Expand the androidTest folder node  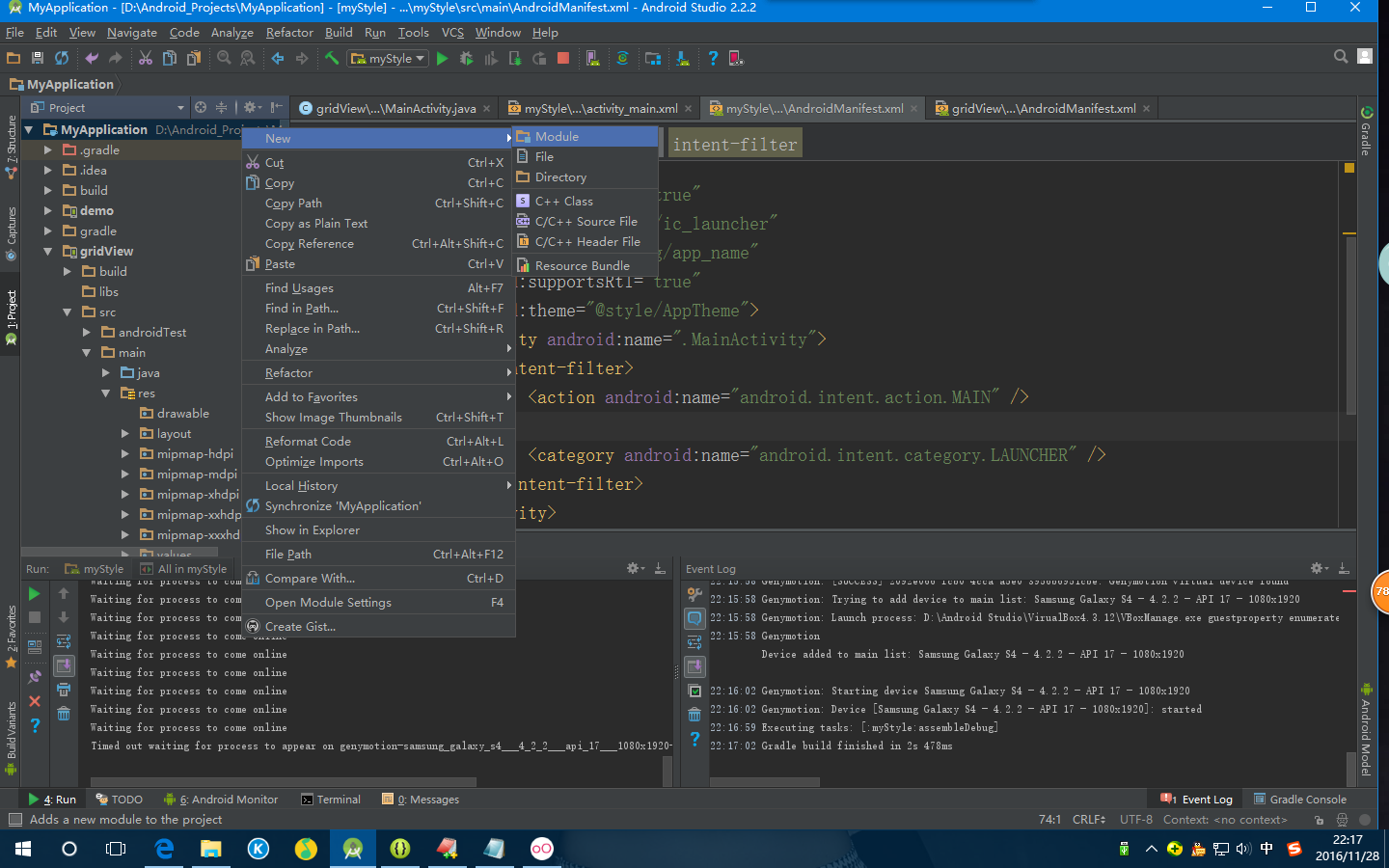point(87,332)
